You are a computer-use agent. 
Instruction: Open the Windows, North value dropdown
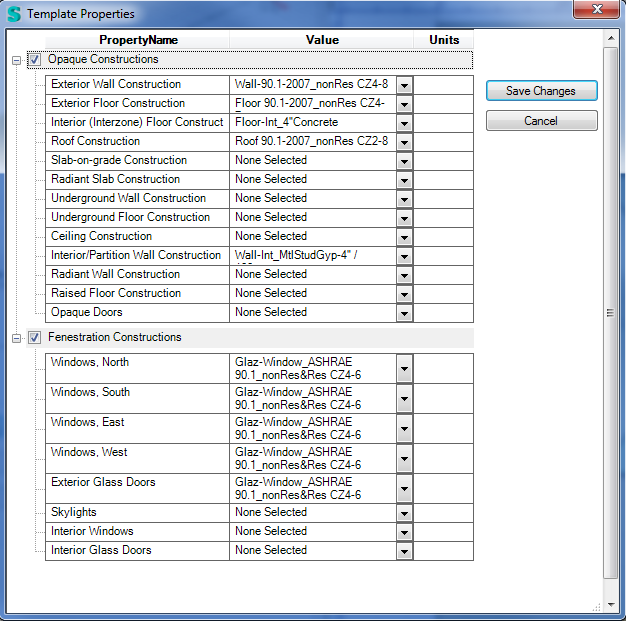coord(404,368)
